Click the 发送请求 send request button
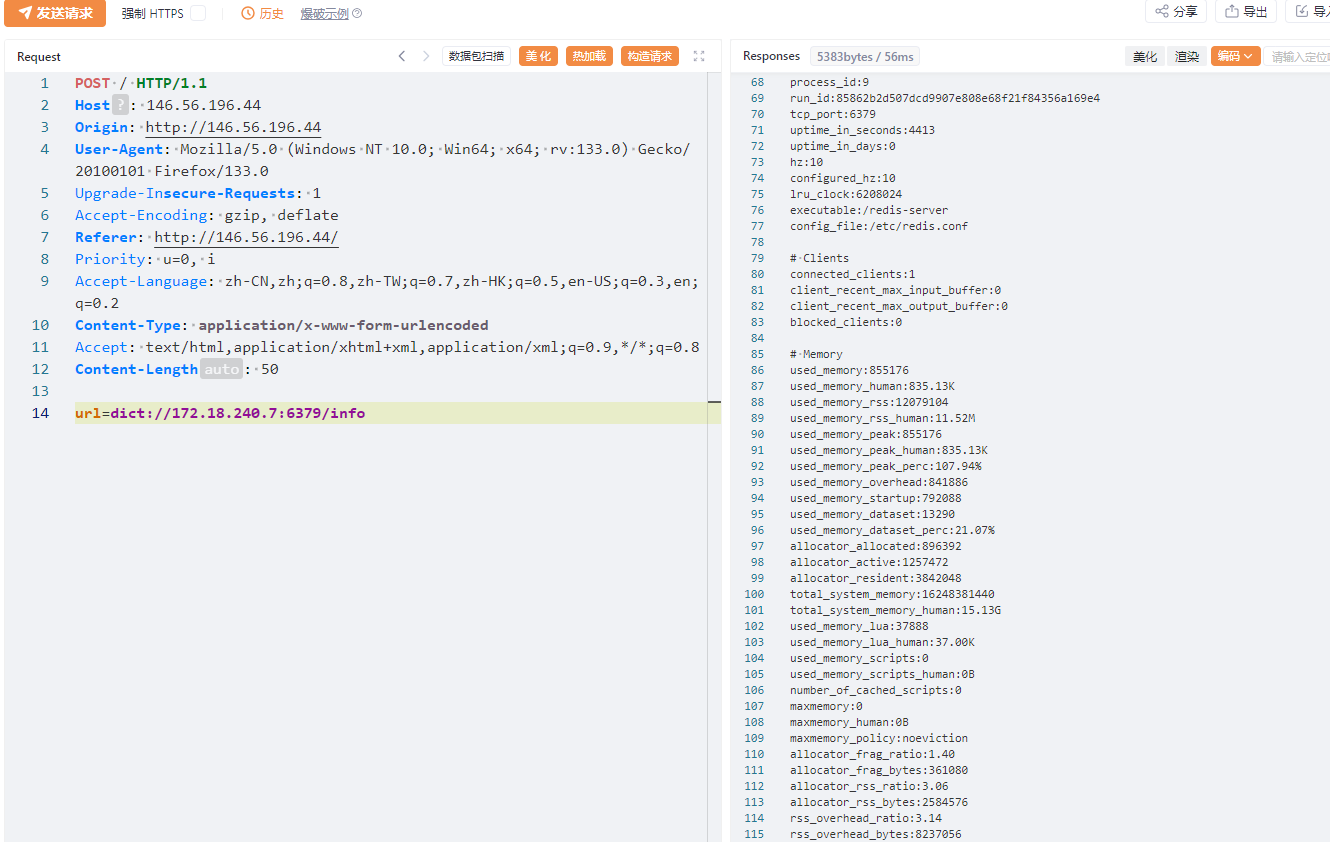Screen dimensions: 1330x842 55,13
